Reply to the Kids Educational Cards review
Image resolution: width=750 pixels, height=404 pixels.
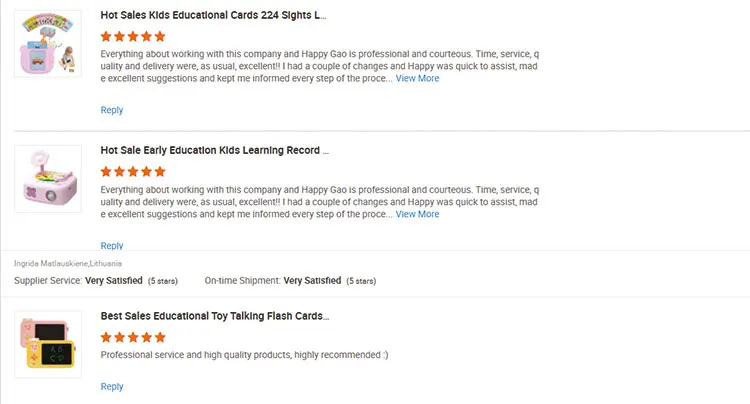pyautogui.click(x=112, y=110)
